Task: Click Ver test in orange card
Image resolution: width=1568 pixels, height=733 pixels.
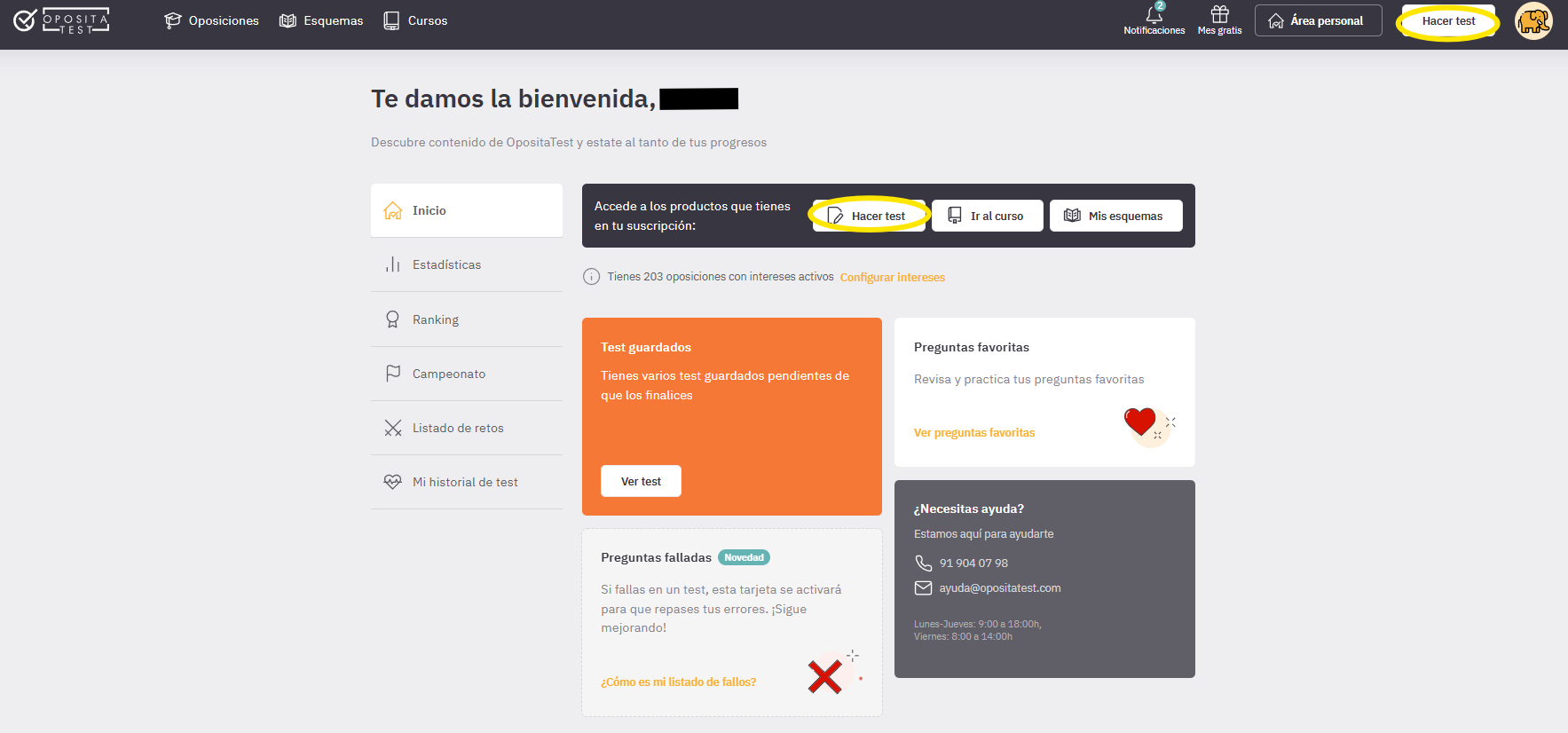Action: [x=641, y=481]
